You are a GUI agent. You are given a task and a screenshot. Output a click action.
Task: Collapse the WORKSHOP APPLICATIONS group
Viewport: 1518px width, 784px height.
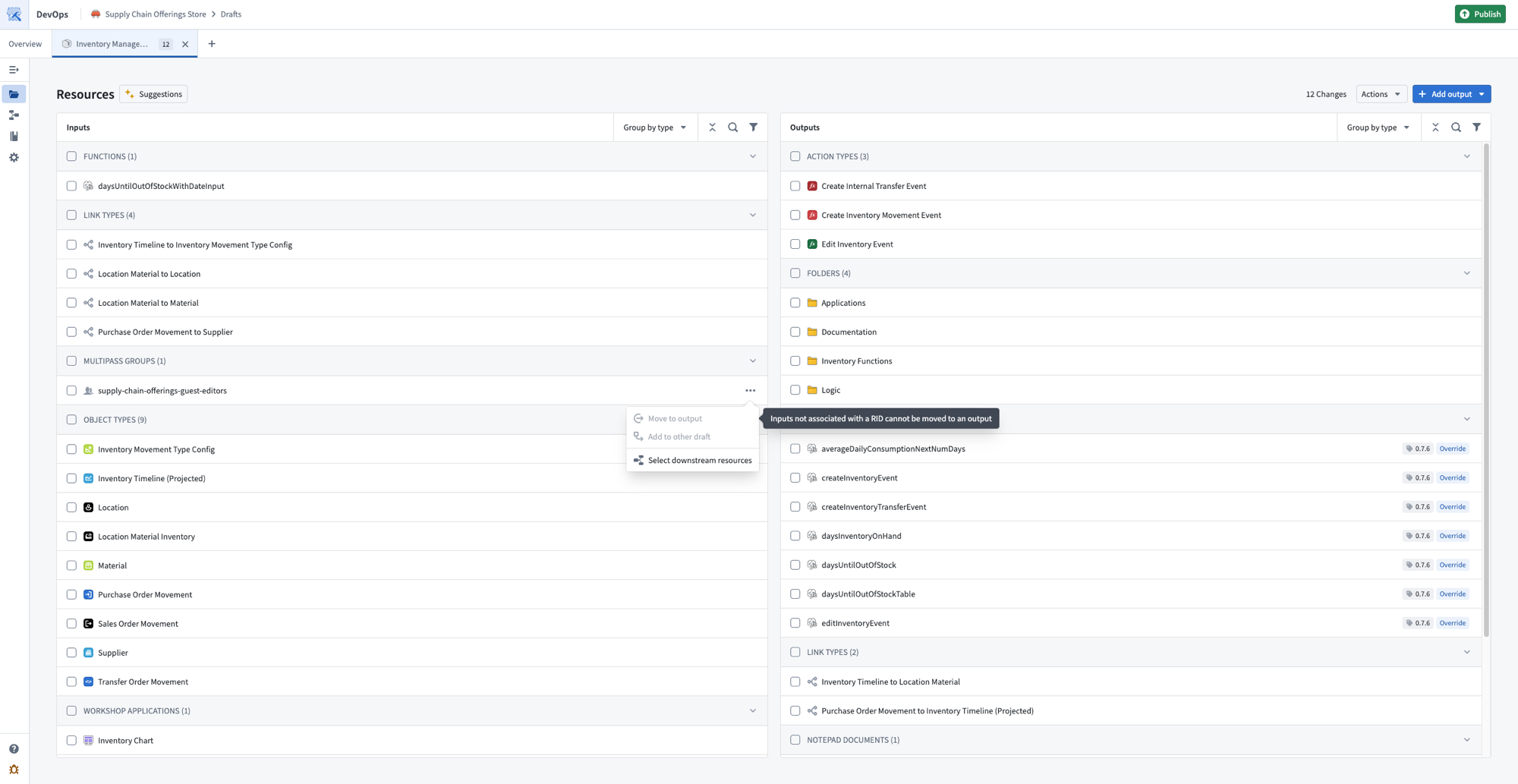[x=752, y=711]
